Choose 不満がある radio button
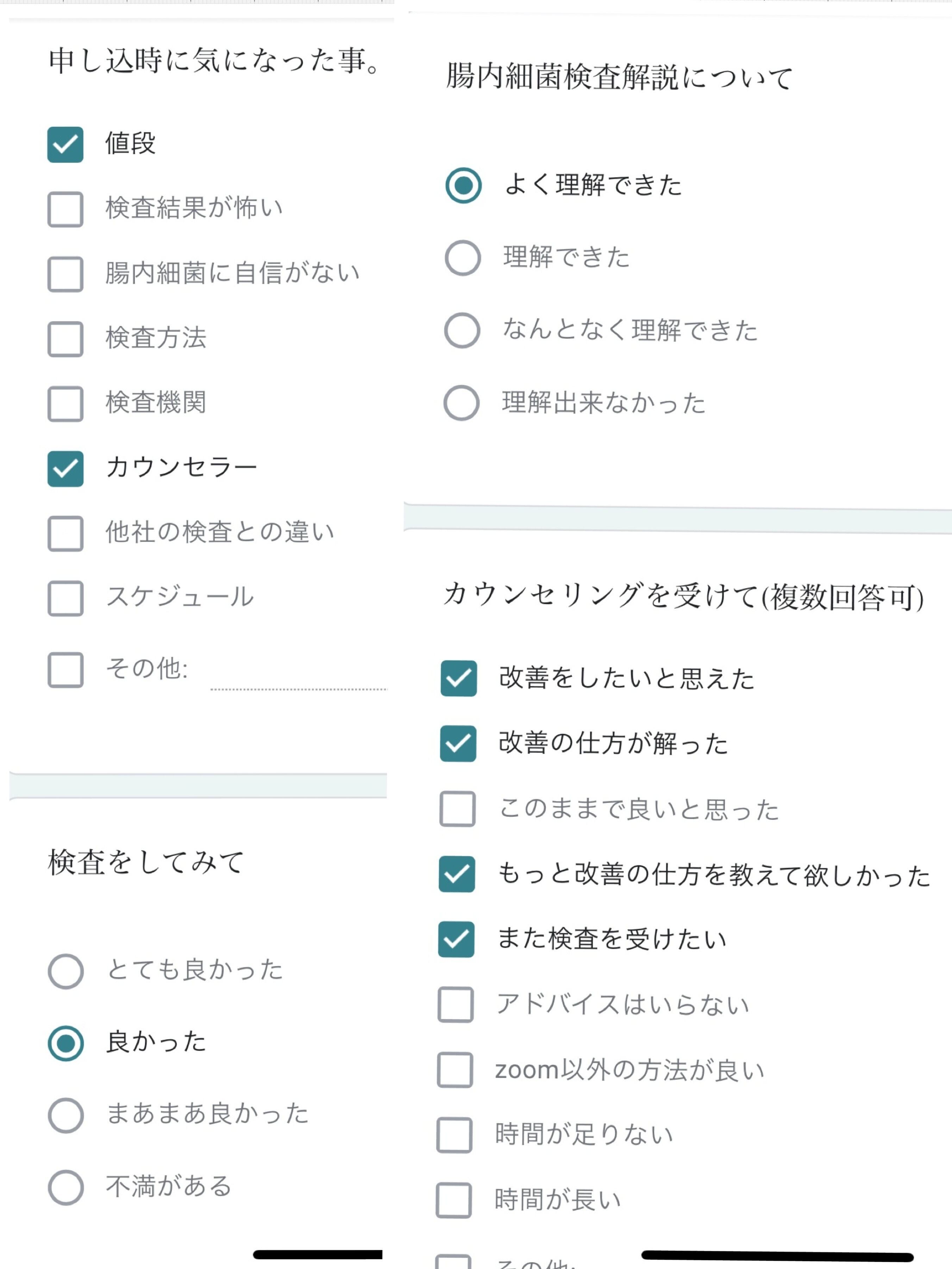Image resolution: width=952 pixels, height=1269 pixels. pos(65,1188)
